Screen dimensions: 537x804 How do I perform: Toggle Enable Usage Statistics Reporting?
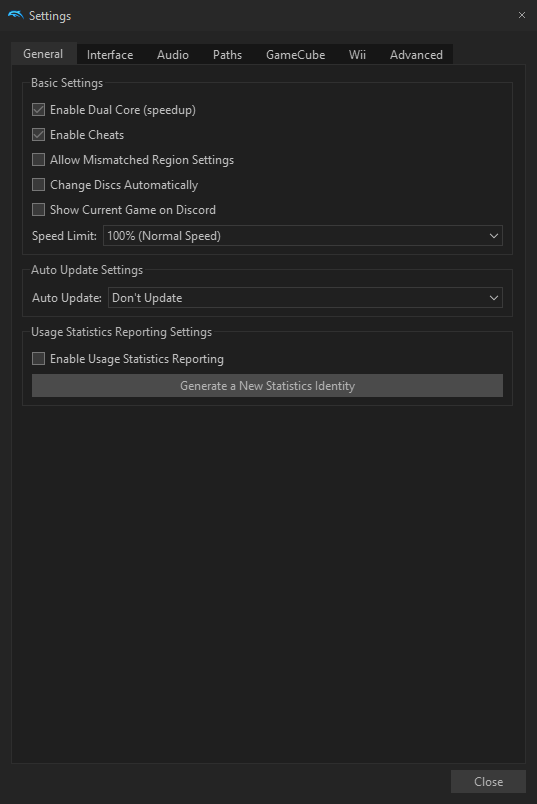38,359
